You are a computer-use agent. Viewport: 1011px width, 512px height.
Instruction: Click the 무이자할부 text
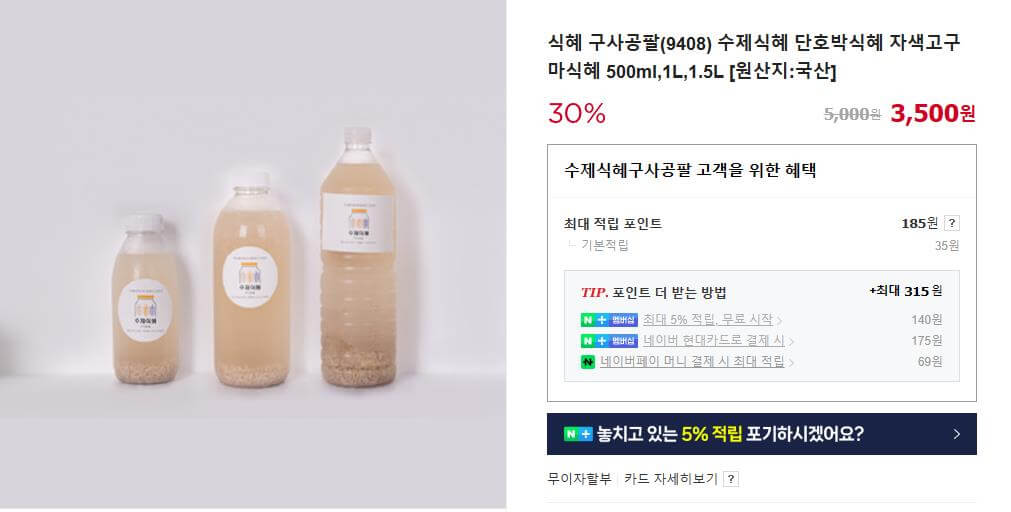pos(579,479)
